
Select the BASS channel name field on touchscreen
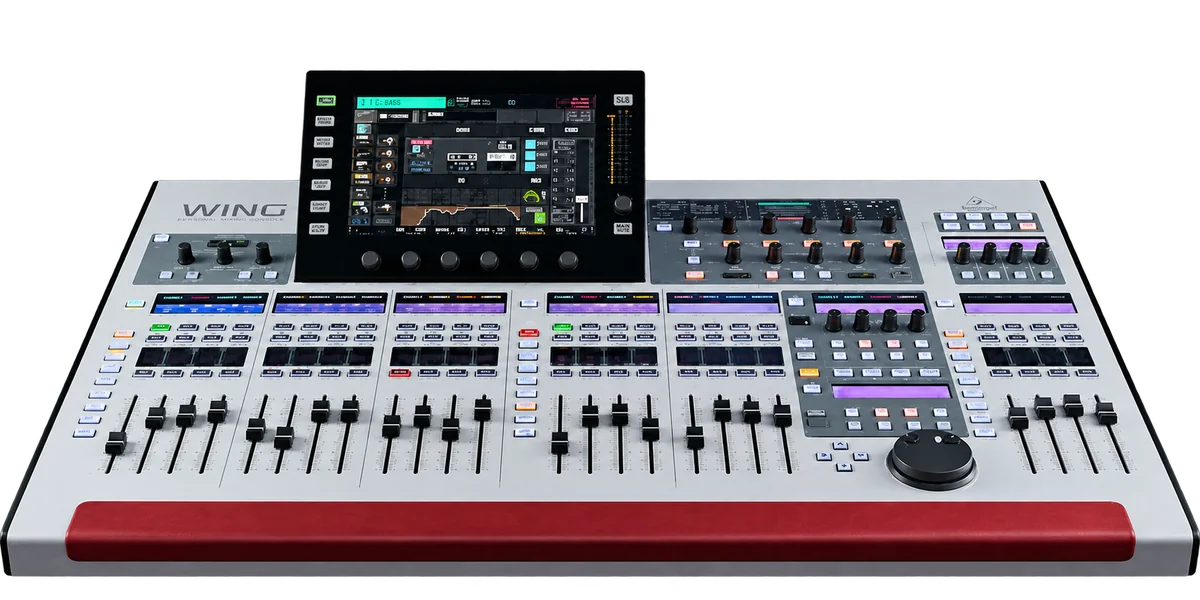coord(401,102)
